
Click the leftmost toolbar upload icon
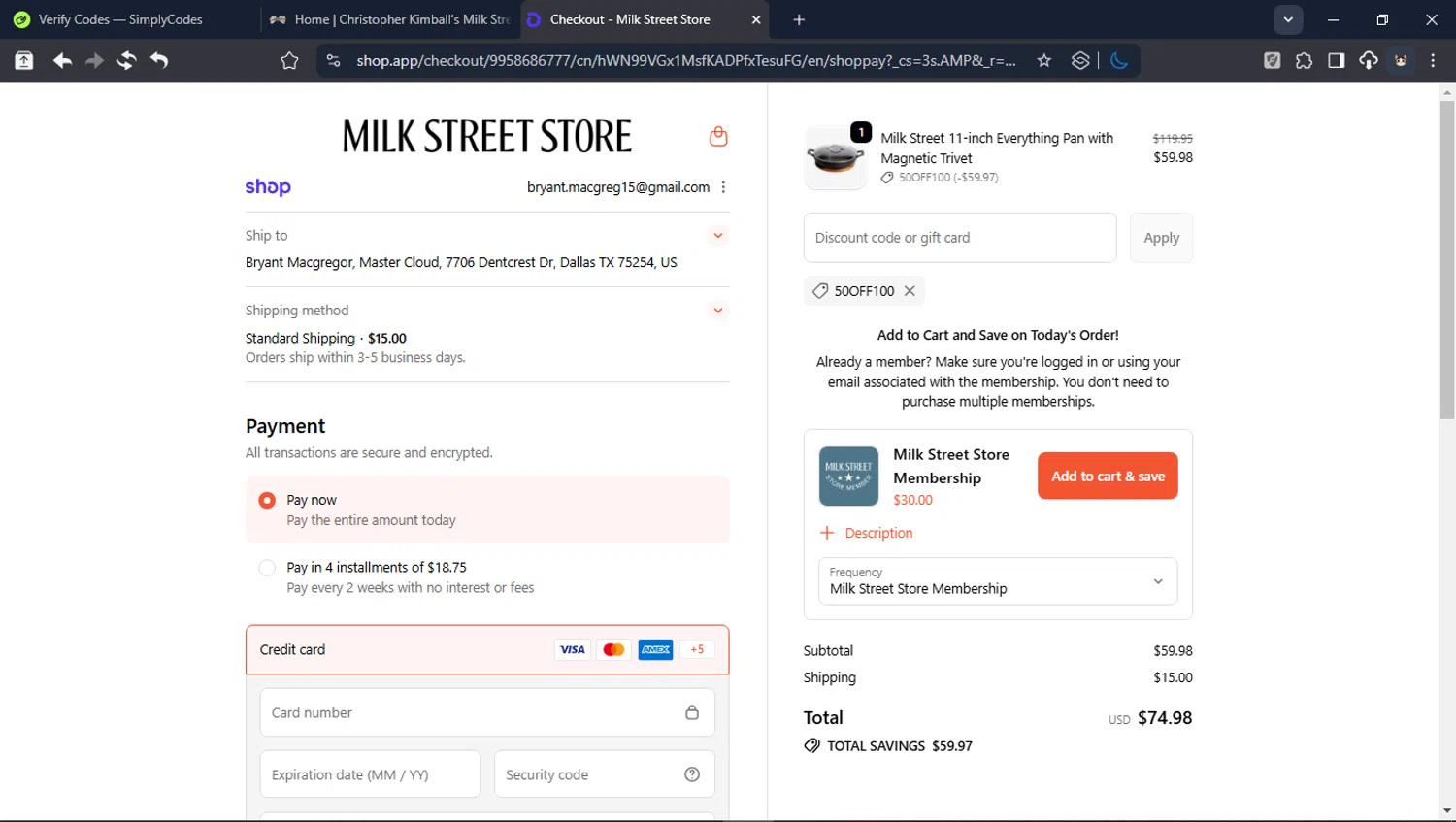pos(24,61)
